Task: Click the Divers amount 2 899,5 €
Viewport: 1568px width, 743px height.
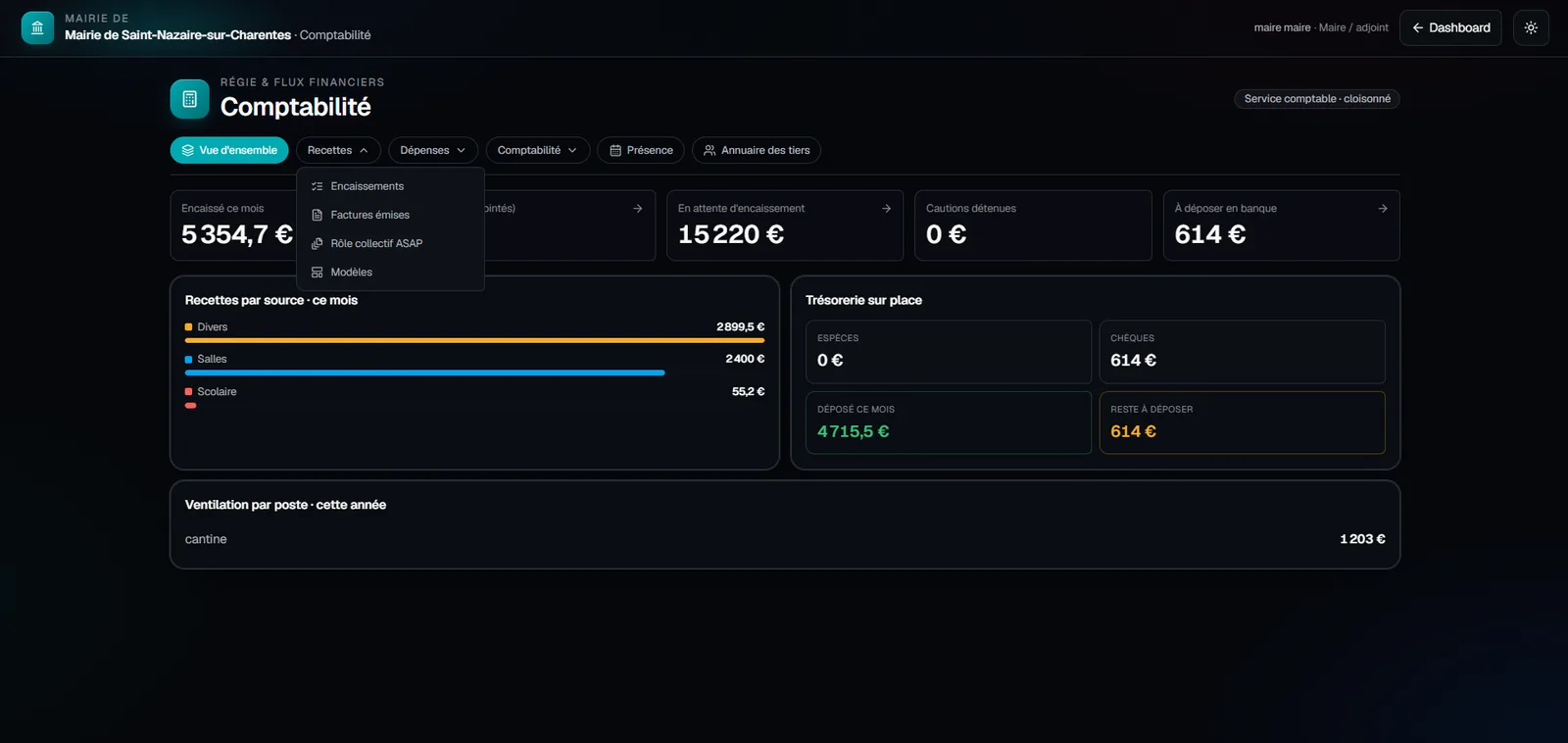Action: point(740,327)
